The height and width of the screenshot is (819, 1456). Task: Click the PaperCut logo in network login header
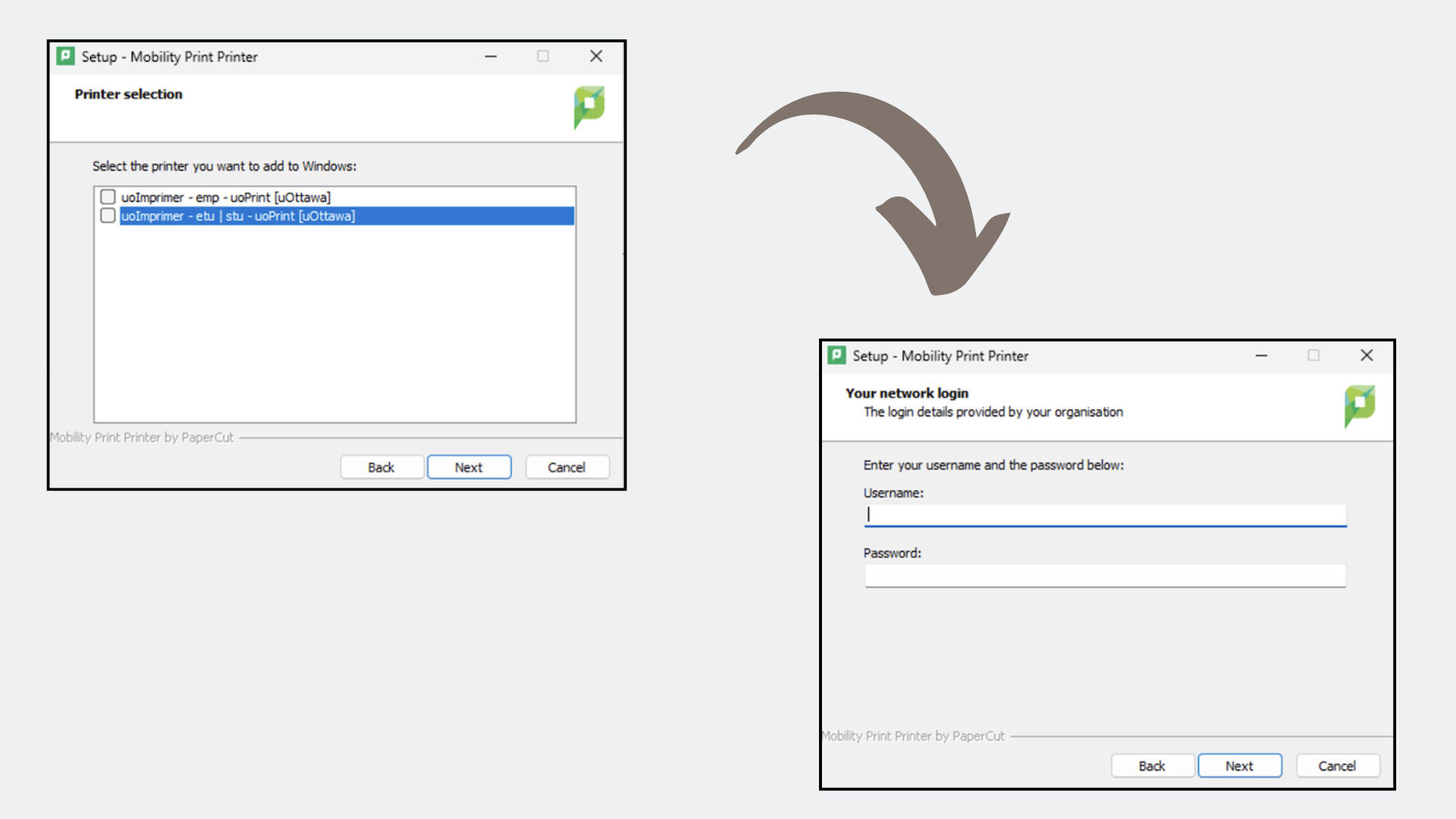(1360, 406)
